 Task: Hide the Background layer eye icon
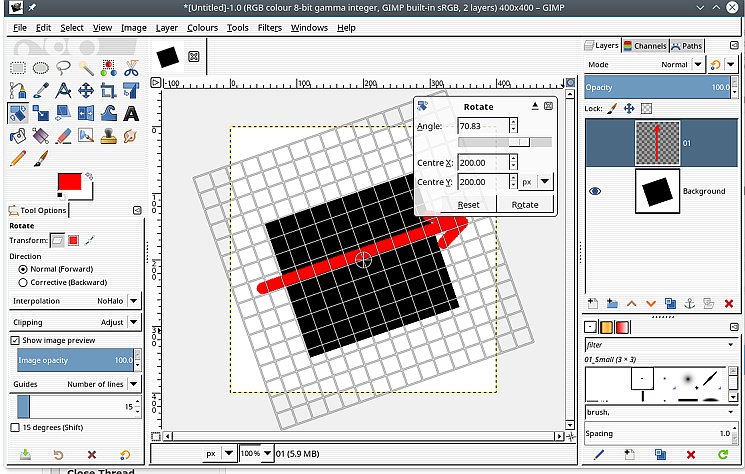pos(595,191)
